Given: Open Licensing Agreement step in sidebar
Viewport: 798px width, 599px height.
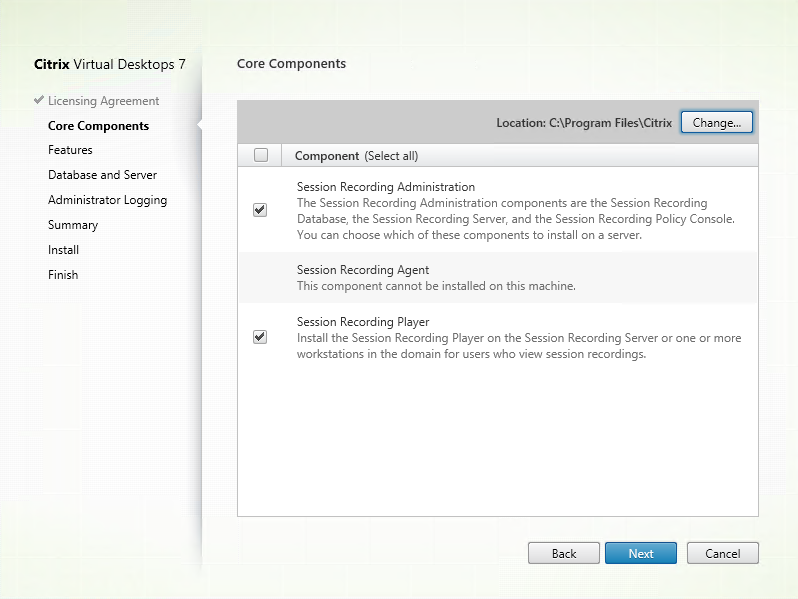Looking at the screenshot, I should click(103, 101).
